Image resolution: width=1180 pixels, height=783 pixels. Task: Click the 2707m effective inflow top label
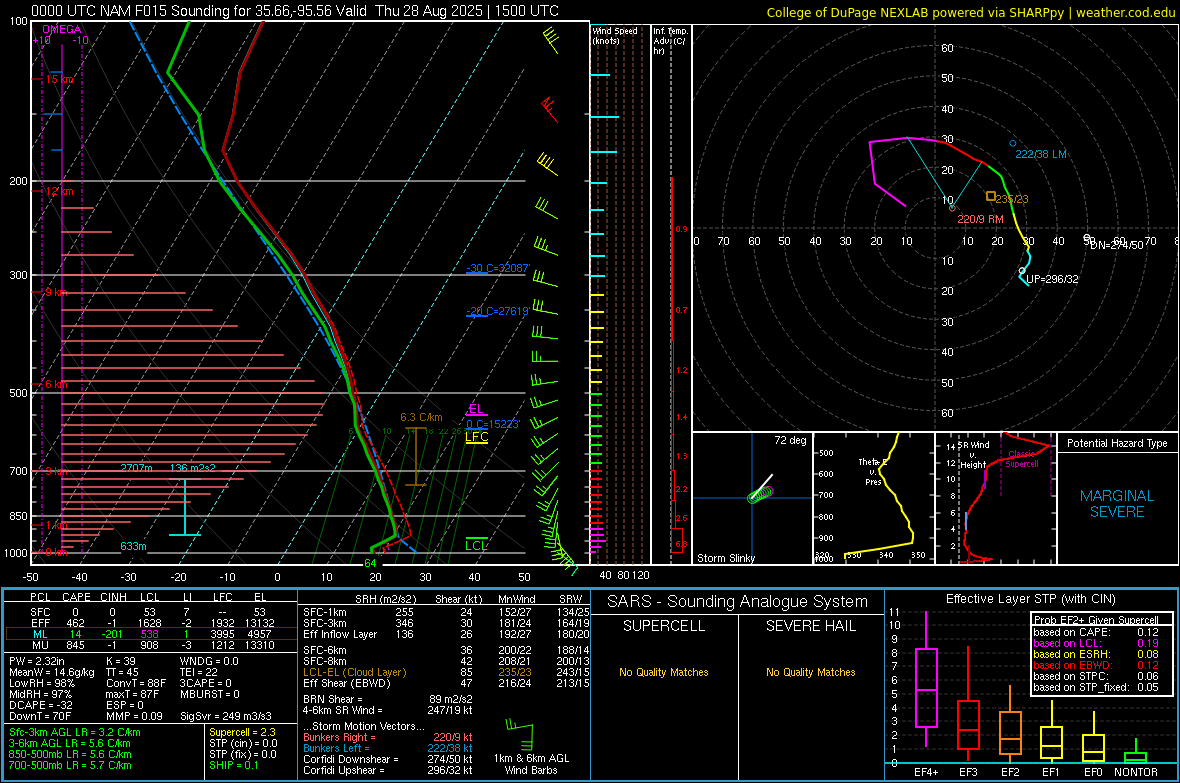click(x=136, y=468)
